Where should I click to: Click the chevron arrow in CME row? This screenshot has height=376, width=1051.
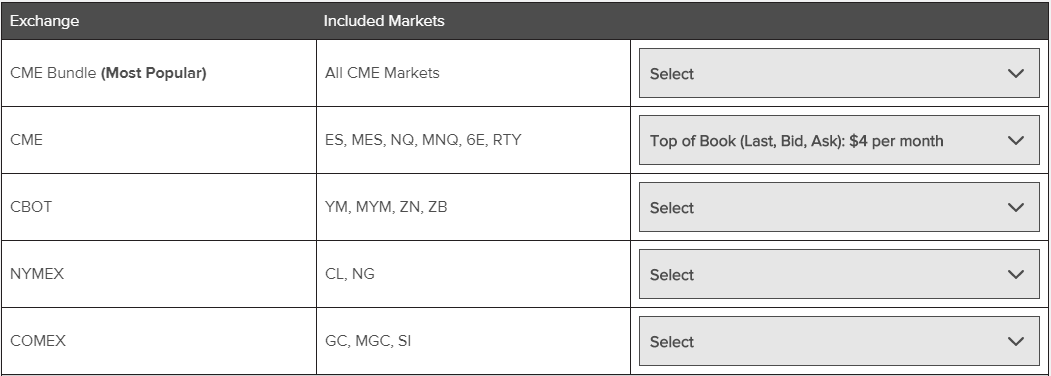(1016, 140)
